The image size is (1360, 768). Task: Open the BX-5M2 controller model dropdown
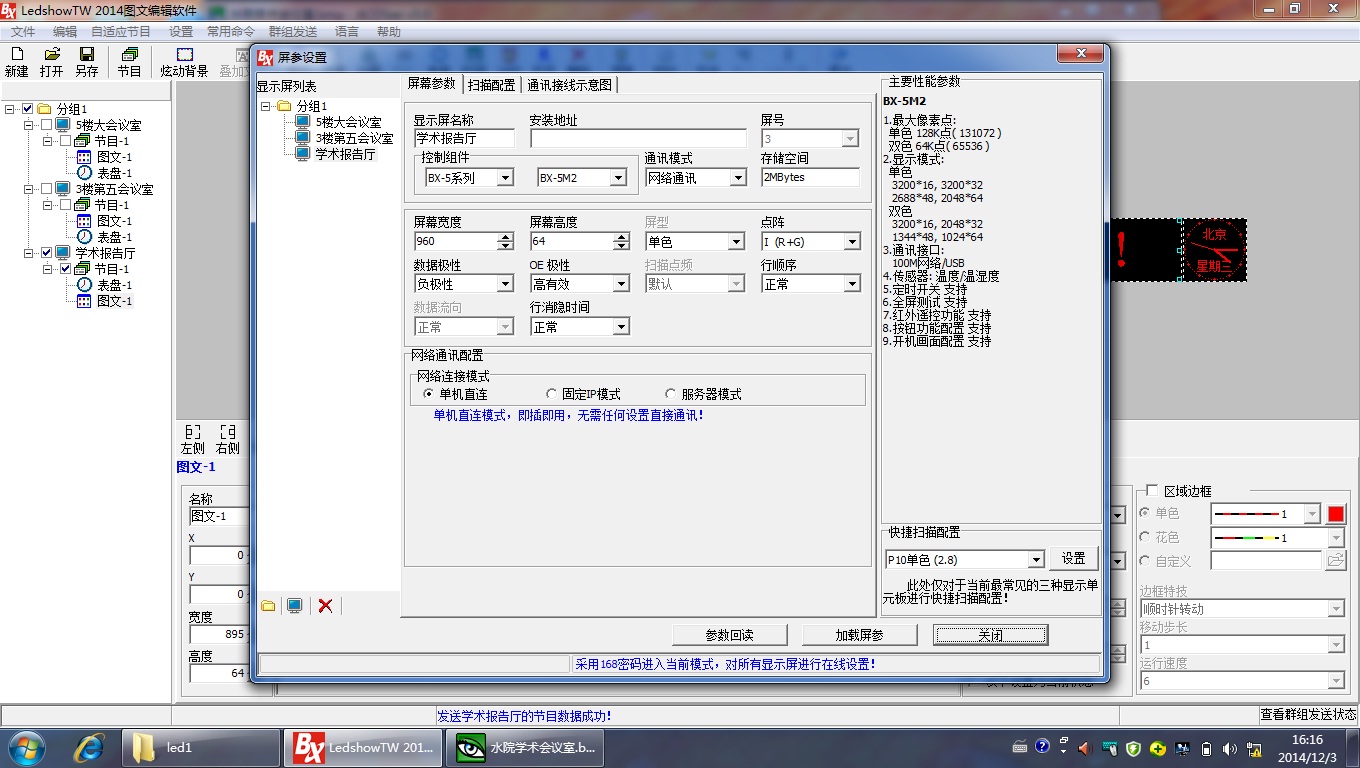618,178
